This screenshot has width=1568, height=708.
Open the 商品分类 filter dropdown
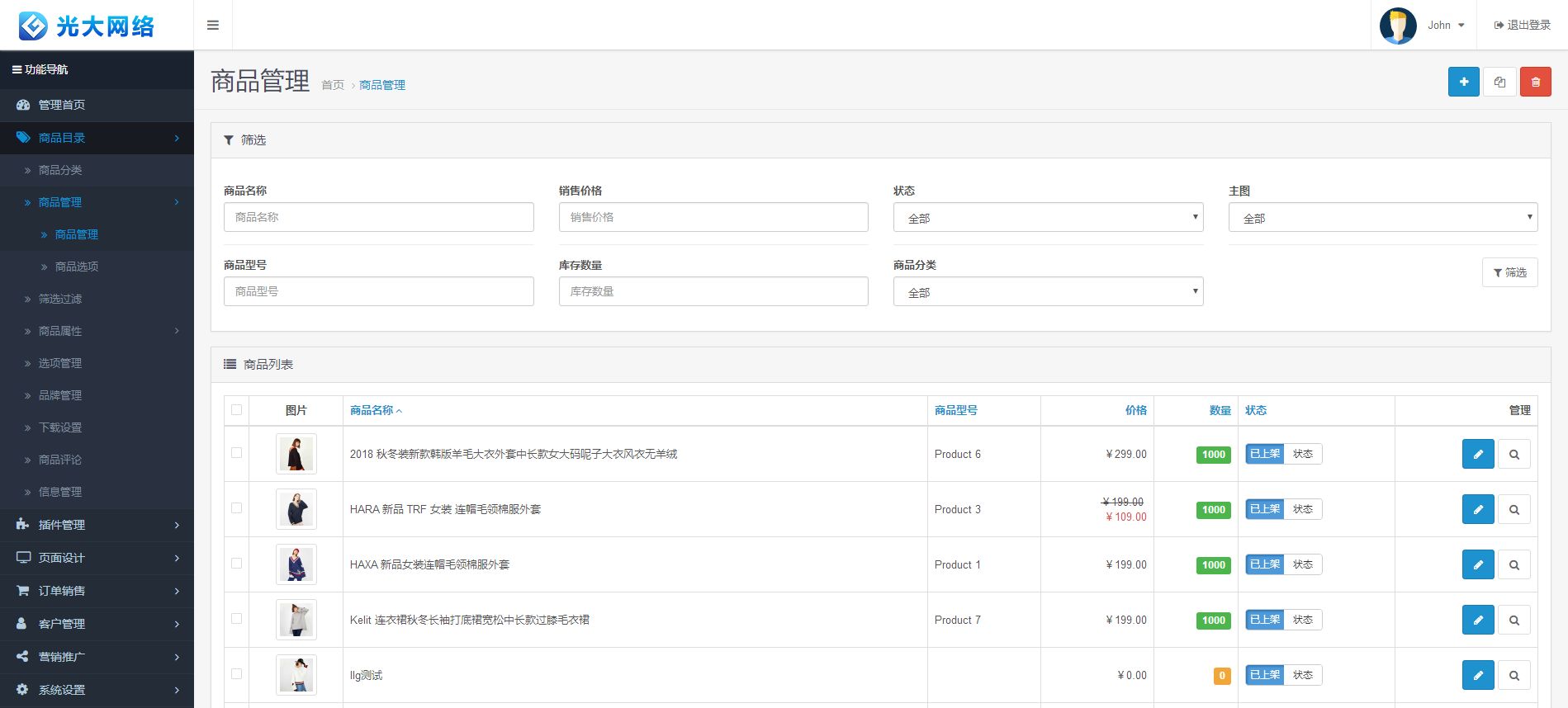(1047, 292)
